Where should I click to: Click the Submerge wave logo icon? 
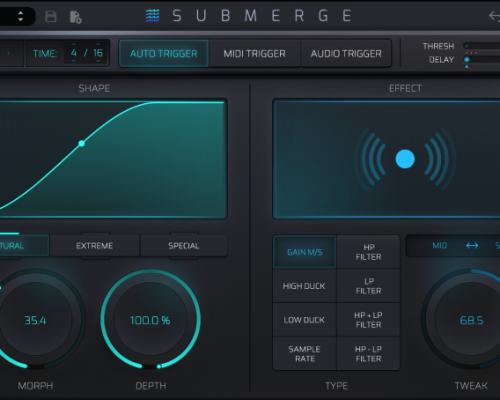click(152, 15)
